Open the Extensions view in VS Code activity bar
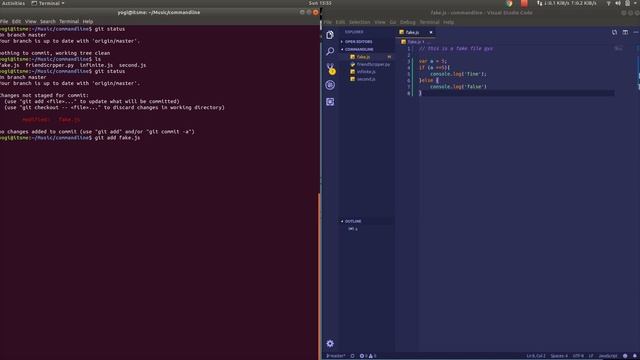This screenshot has height=360, width=640. (x=330, y=102)
